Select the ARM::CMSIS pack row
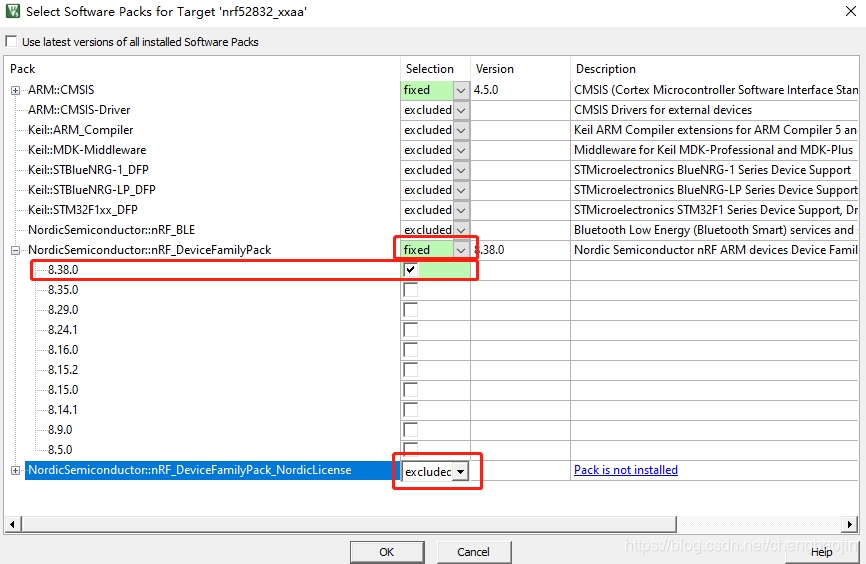This screenshot has width=866, height=564. point(61,89)
